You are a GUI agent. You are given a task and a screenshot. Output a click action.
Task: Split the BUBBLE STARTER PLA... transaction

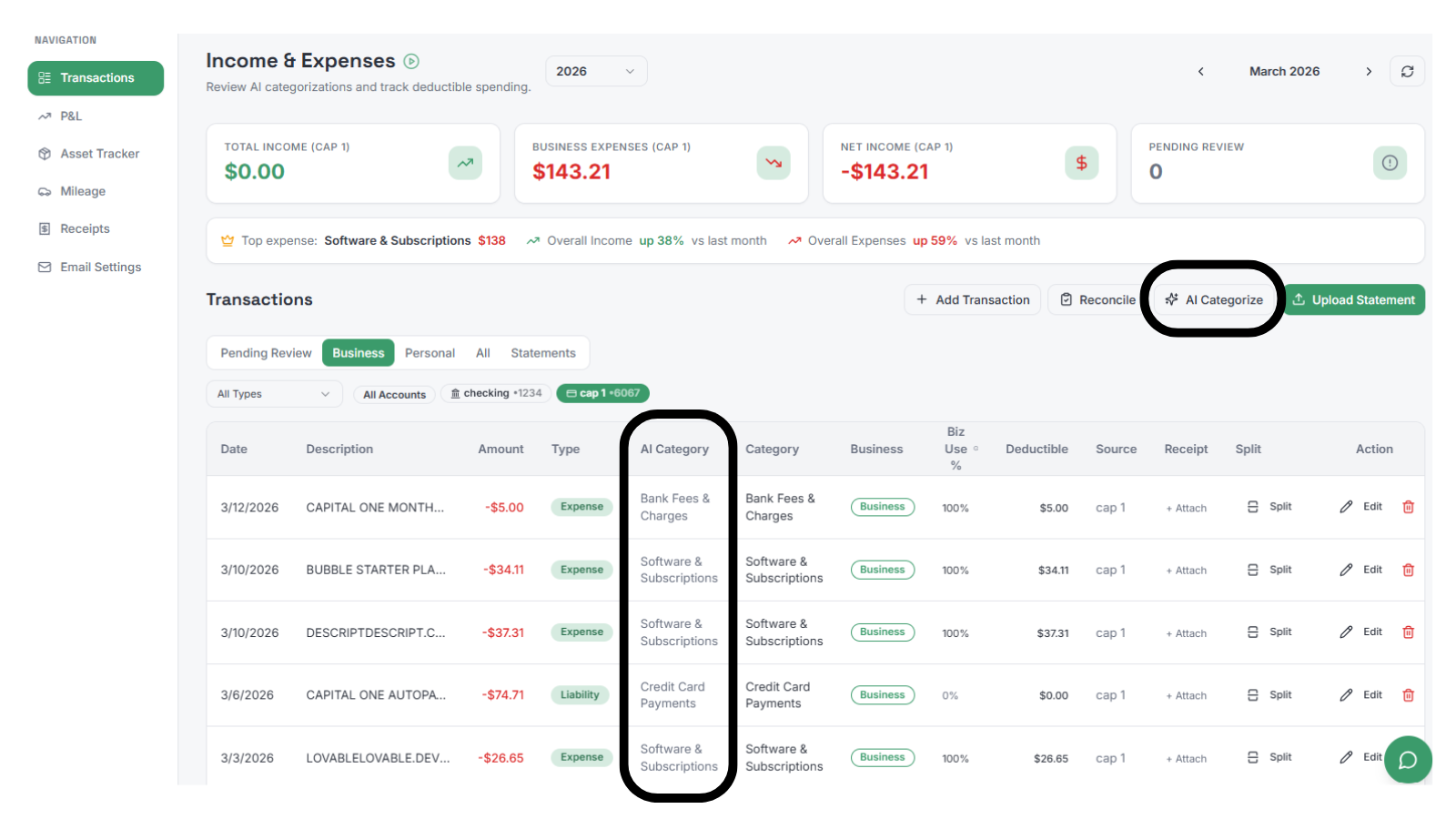pos(1269,570)
